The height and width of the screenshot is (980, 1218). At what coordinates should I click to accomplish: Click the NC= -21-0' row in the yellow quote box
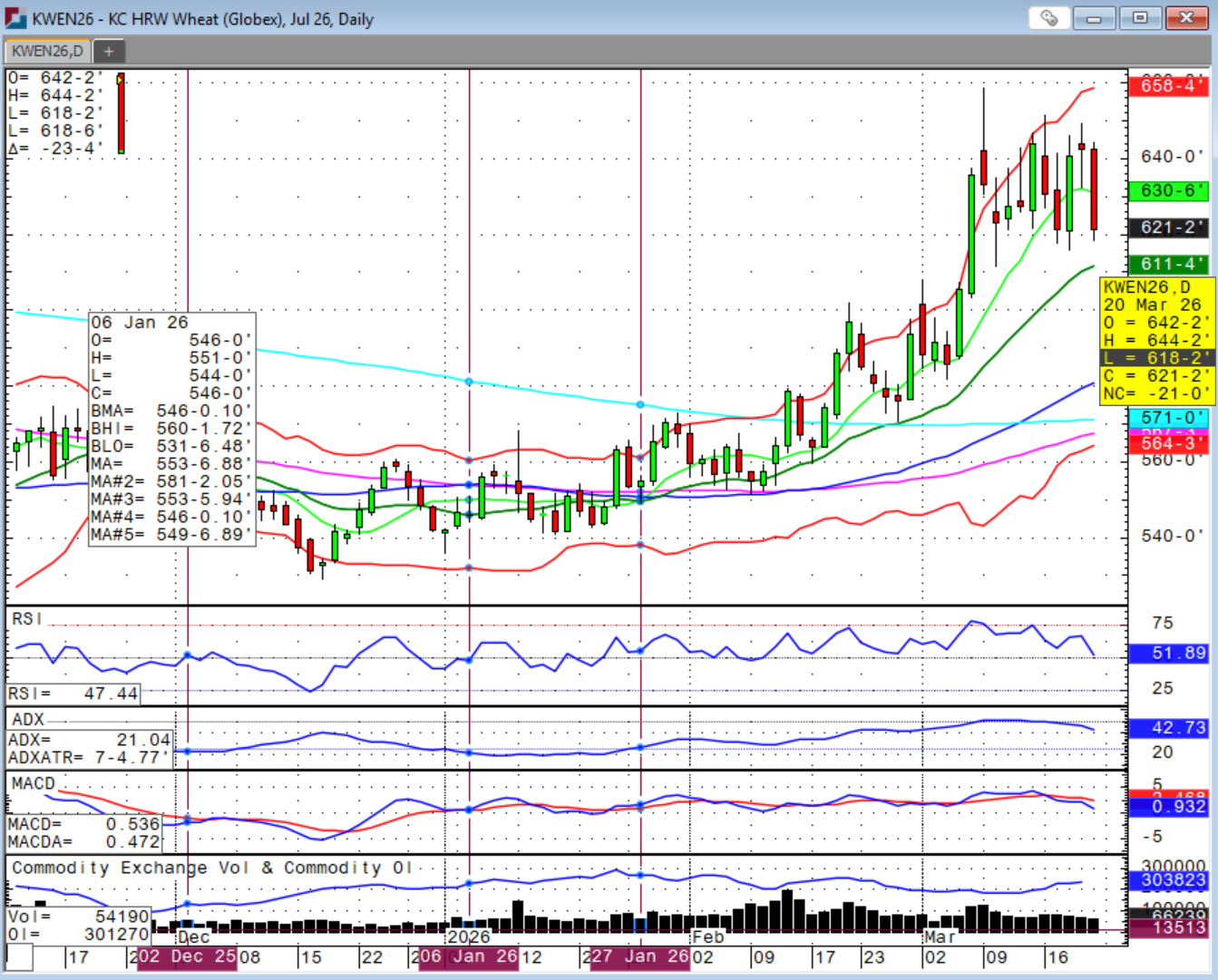point(1156,393)
